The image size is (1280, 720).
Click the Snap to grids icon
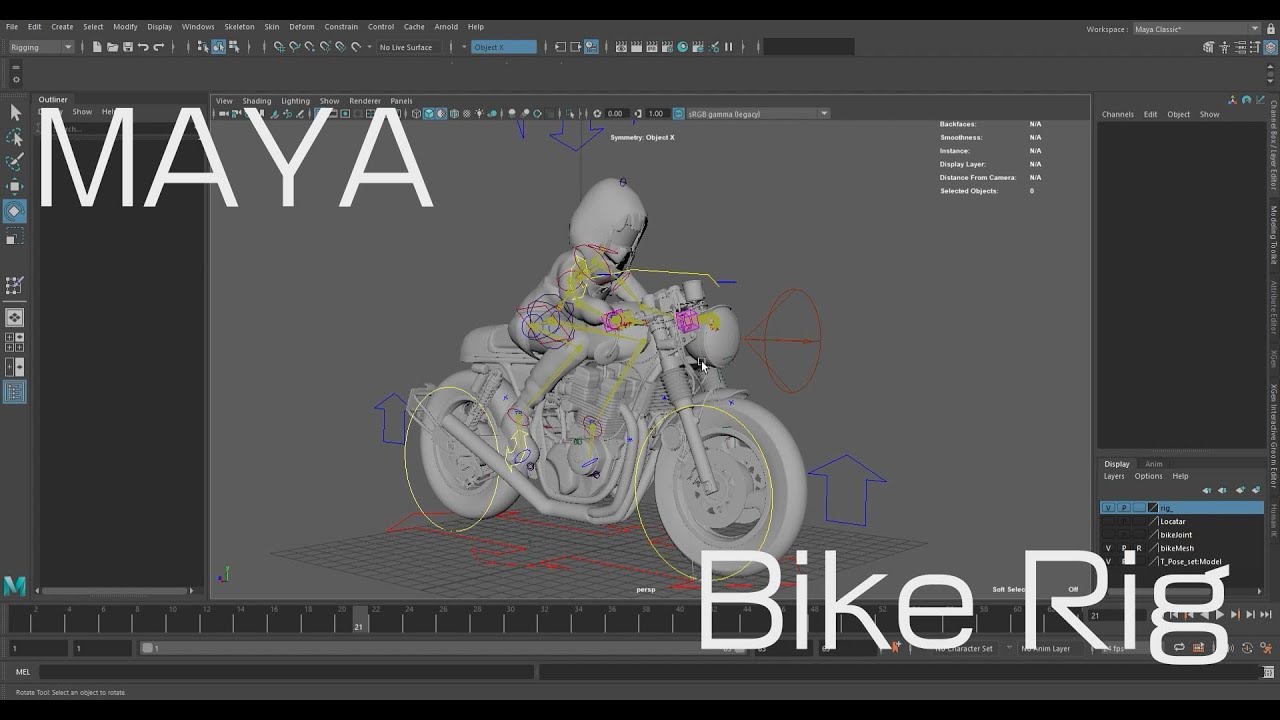(279, 47)
